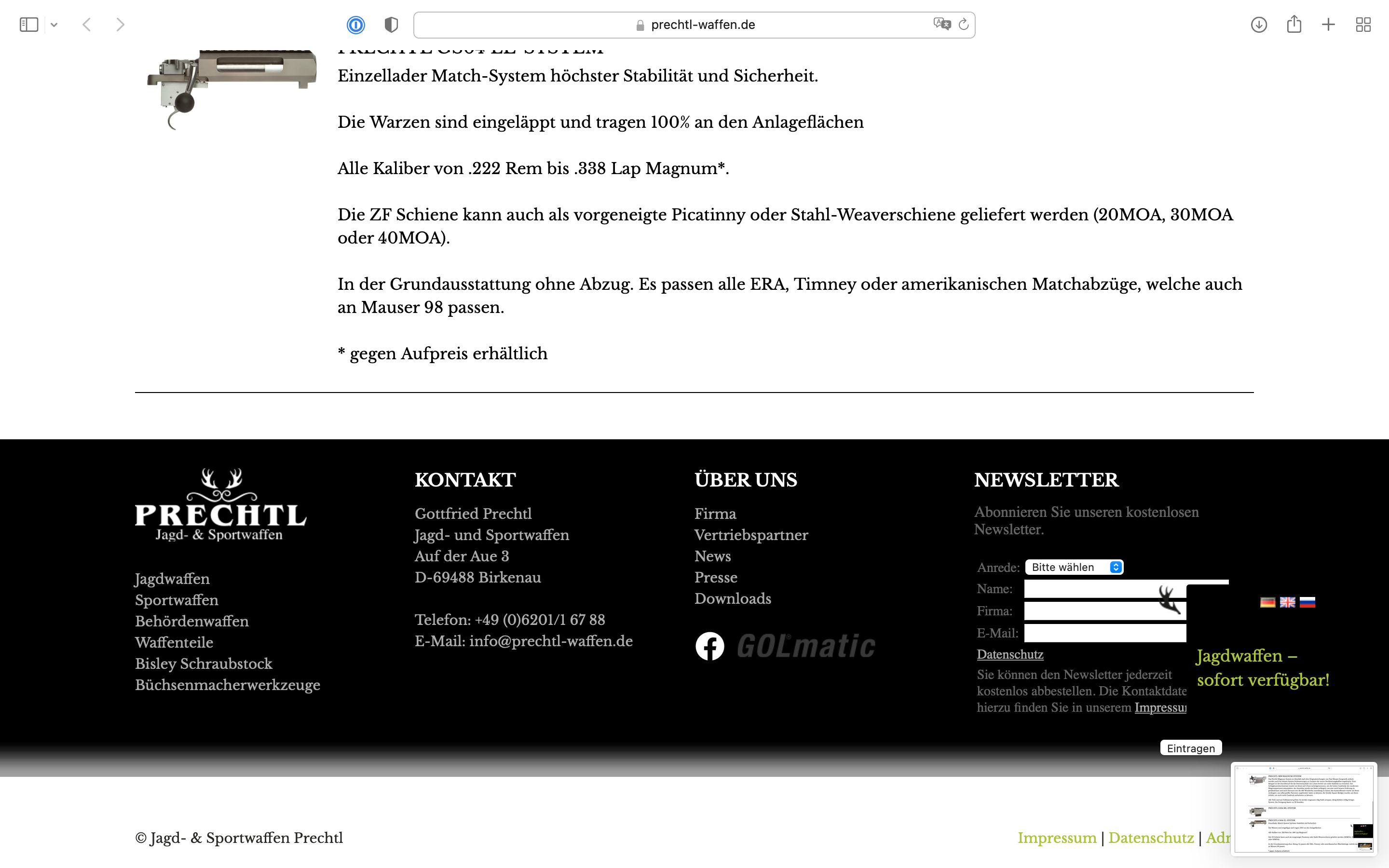Switch language with the Russian flag
Screen dimensions: 1389x868
pos(1307,602)
